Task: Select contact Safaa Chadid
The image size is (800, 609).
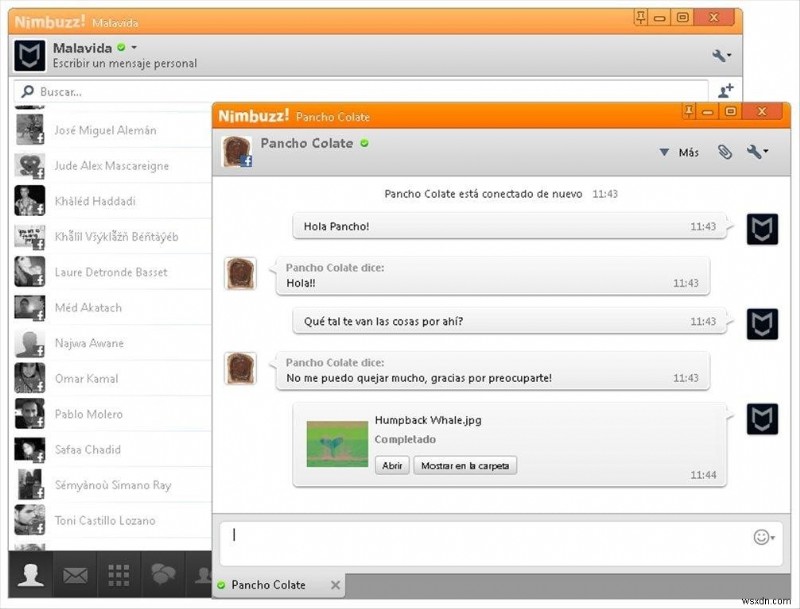Action: pos(111,449)
